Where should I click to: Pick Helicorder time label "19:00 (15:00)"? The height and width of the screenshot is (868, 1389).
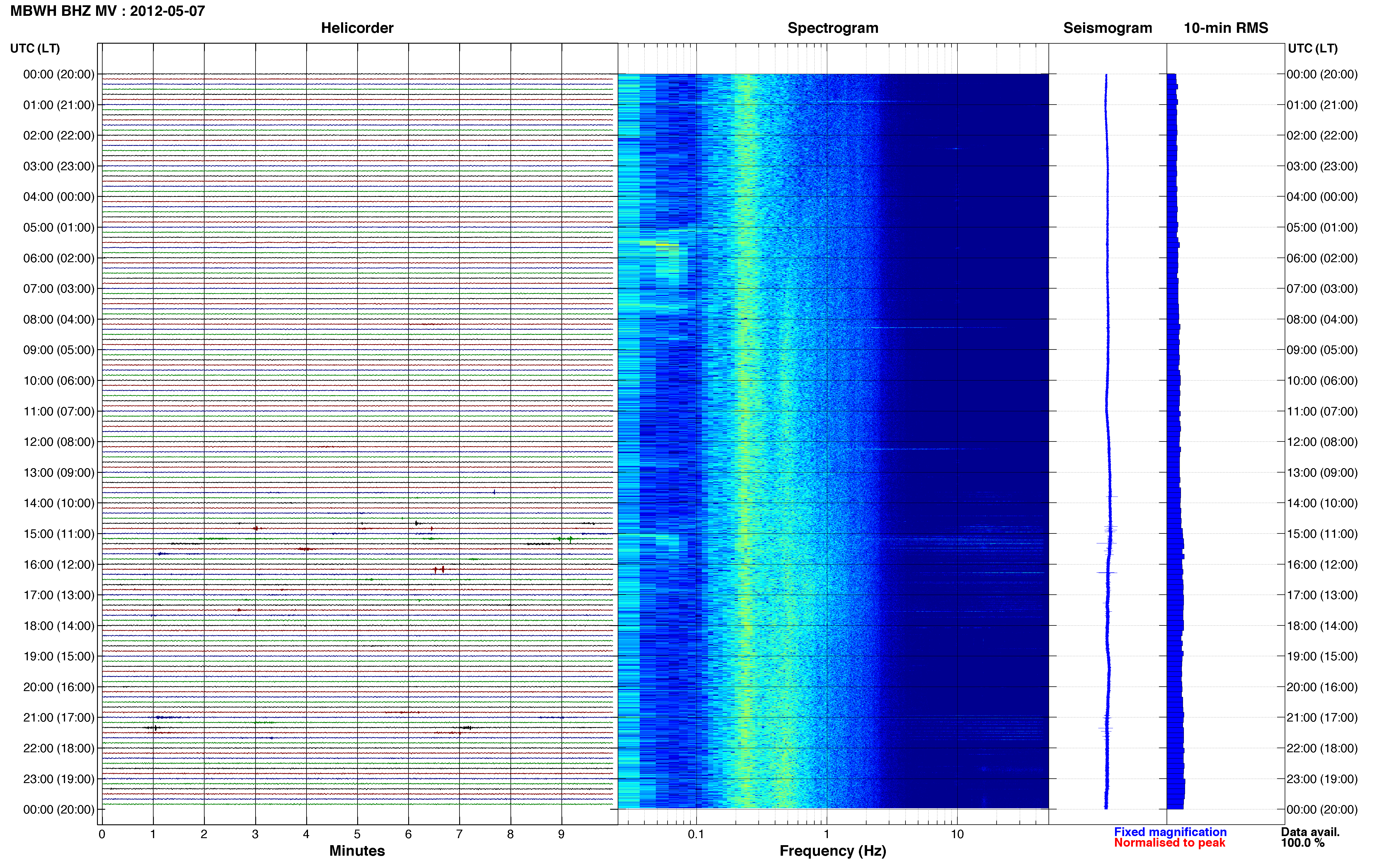59,656
